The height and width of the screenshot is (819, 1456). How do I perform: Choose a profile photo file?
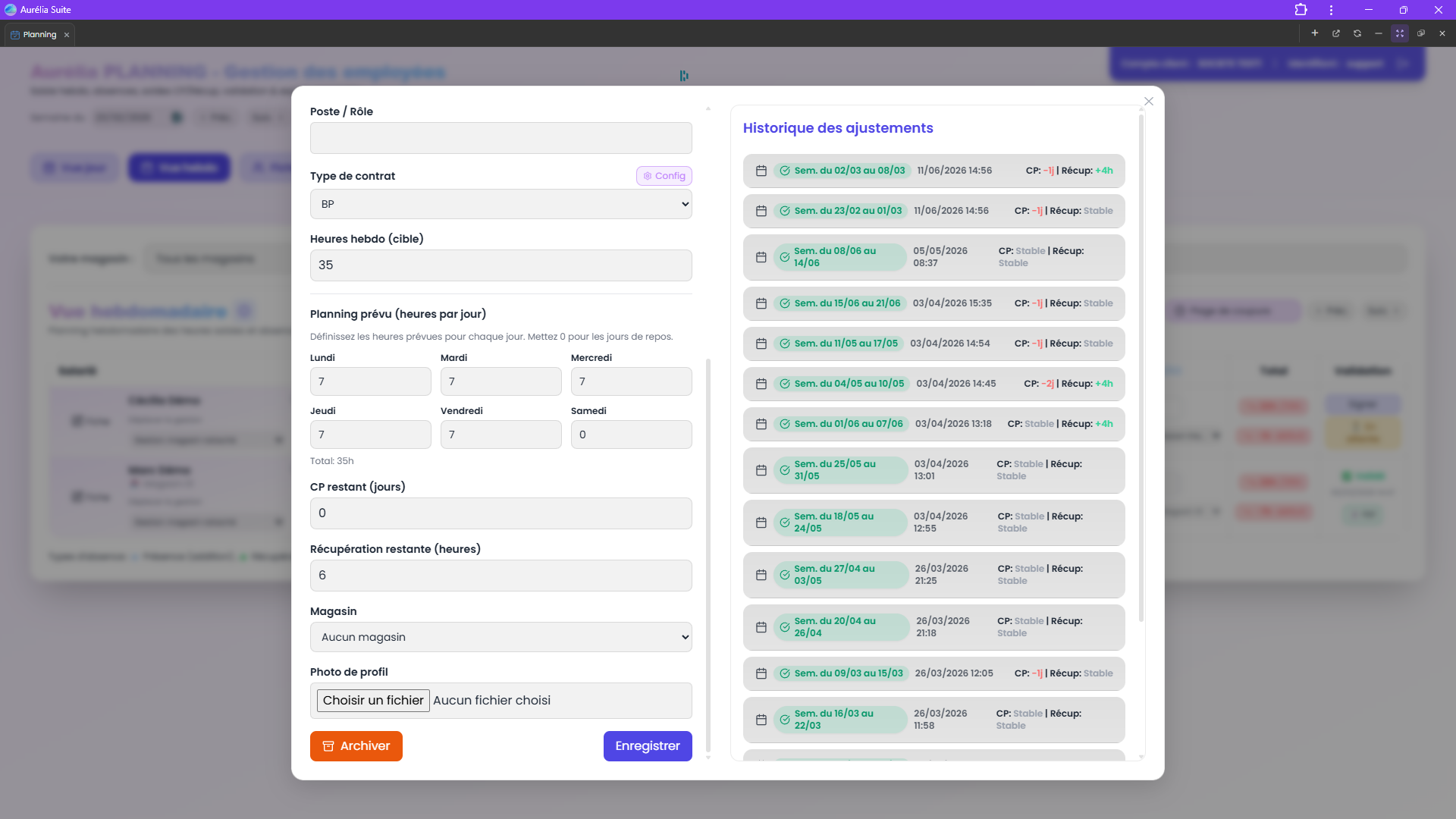373,701
